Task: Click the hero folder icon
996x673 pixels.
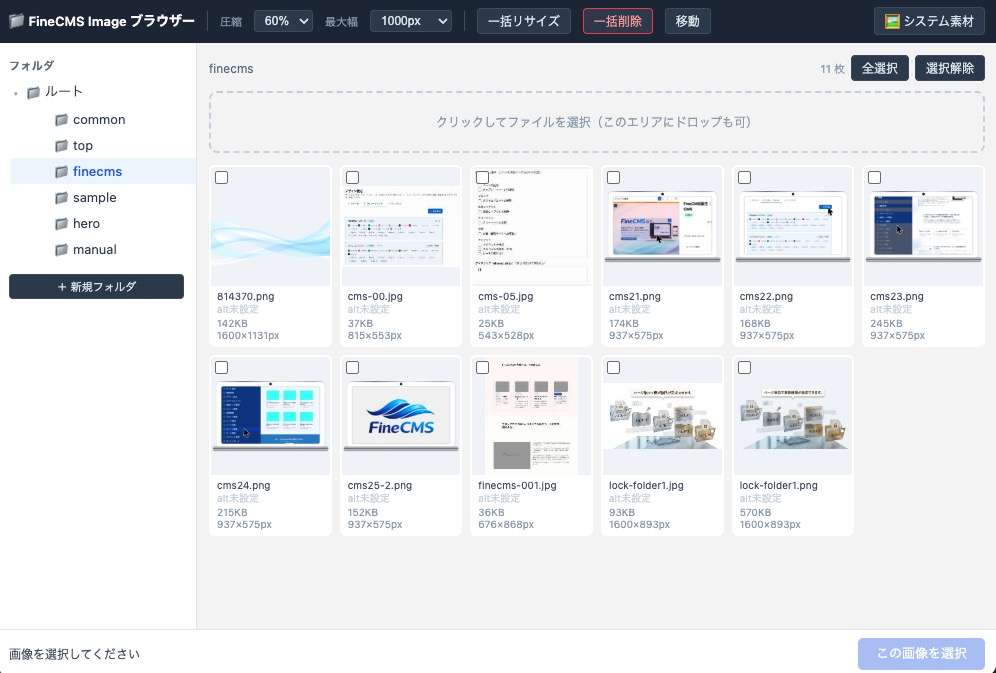Action: click(x=62, y=224)
